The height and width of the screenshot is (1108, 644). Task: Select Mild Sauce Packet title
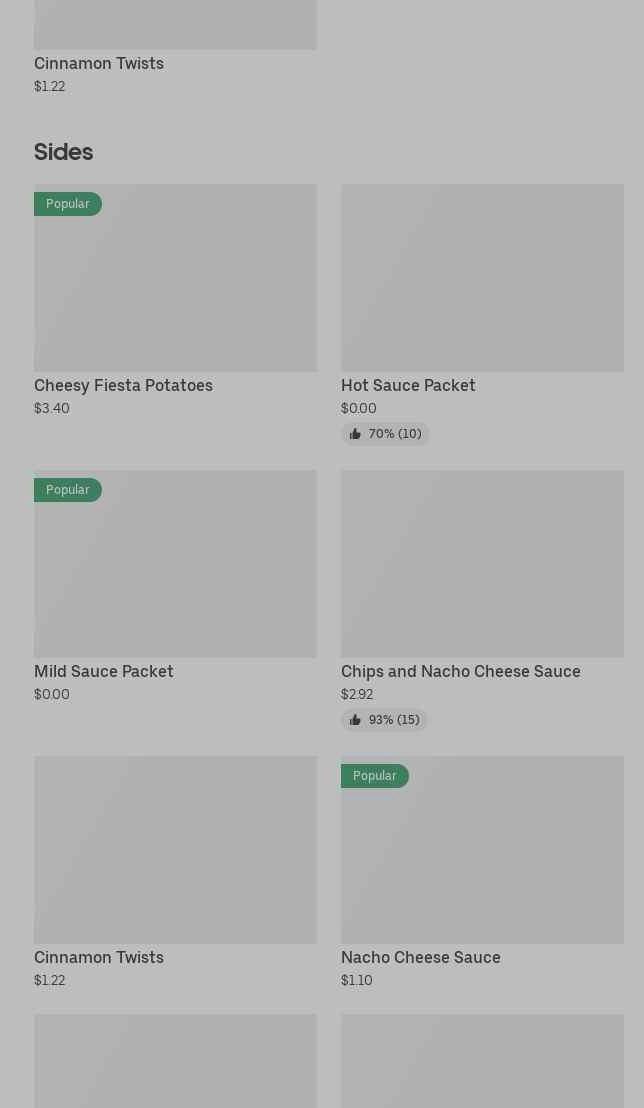(104, 672)
